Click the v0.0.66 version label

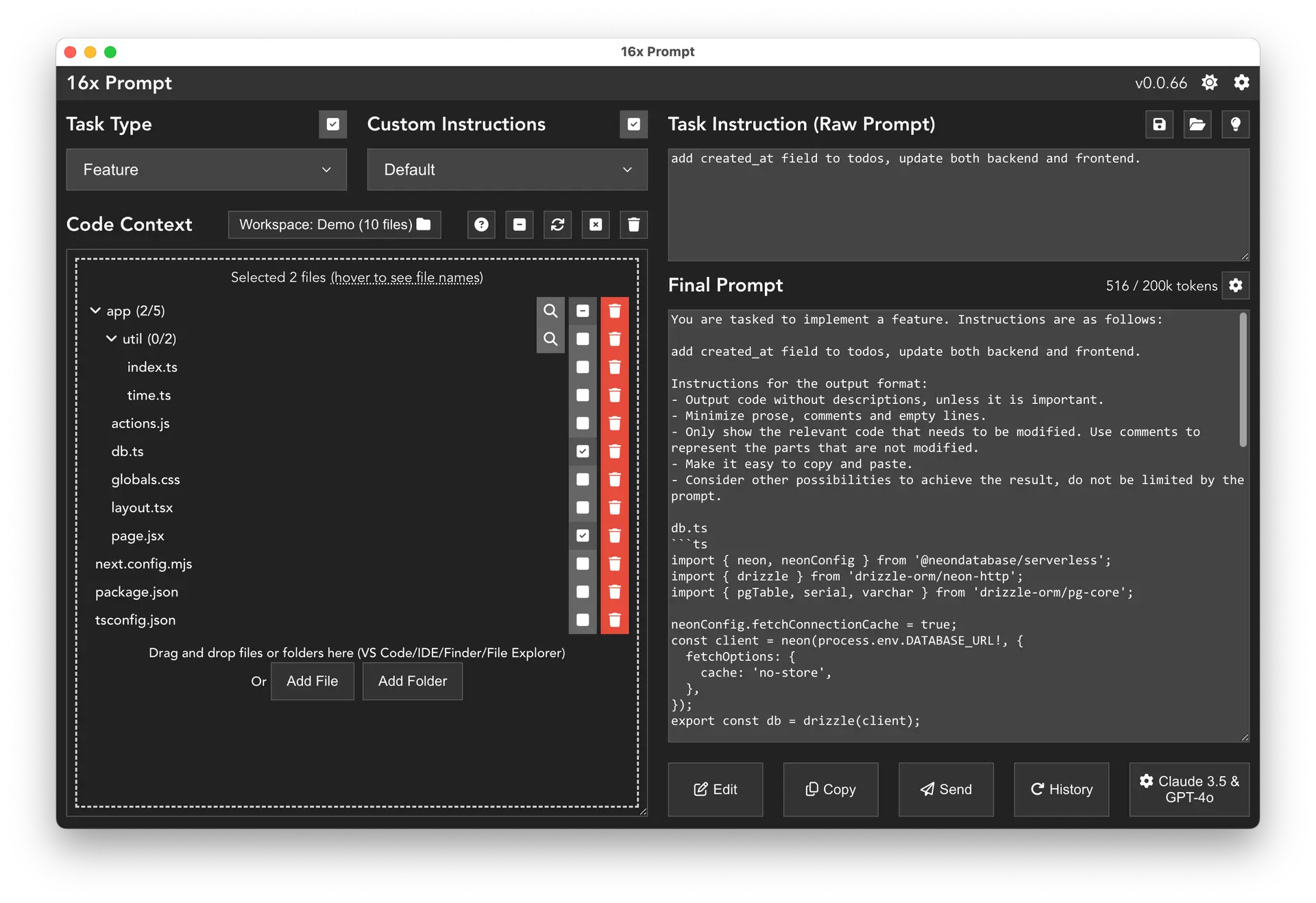tap(1160, 83)
